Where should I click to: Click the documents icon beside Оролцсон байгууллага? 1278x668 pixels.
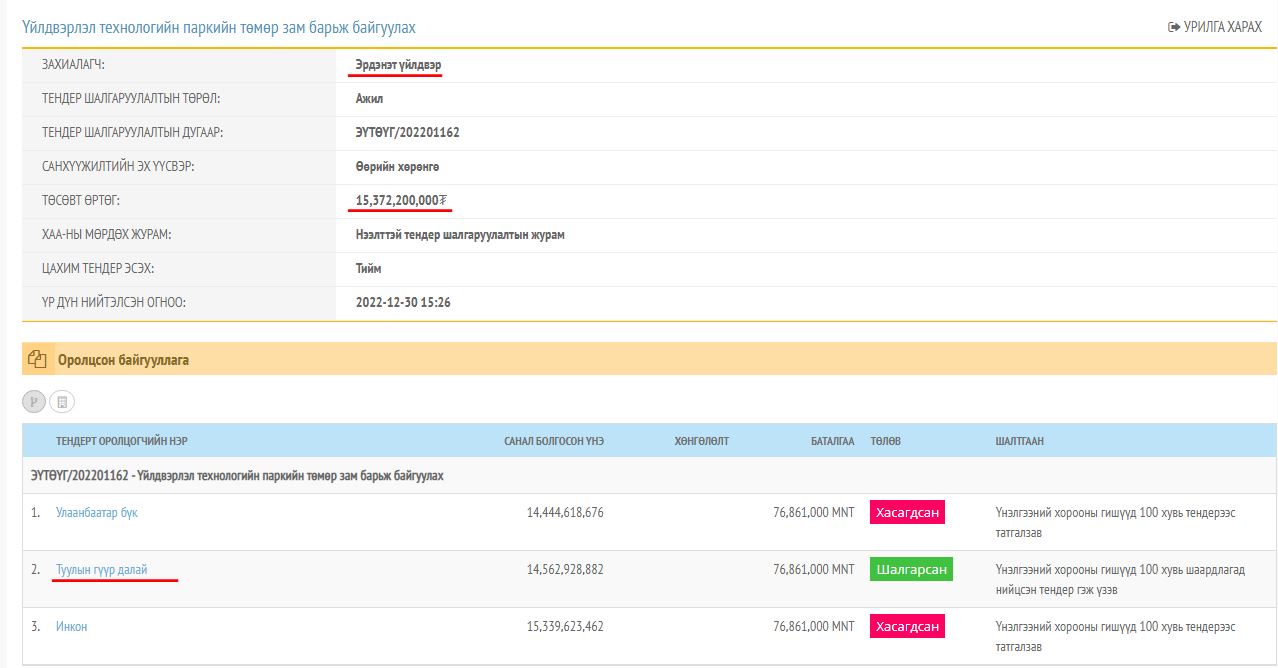click(x=38, y=359)
